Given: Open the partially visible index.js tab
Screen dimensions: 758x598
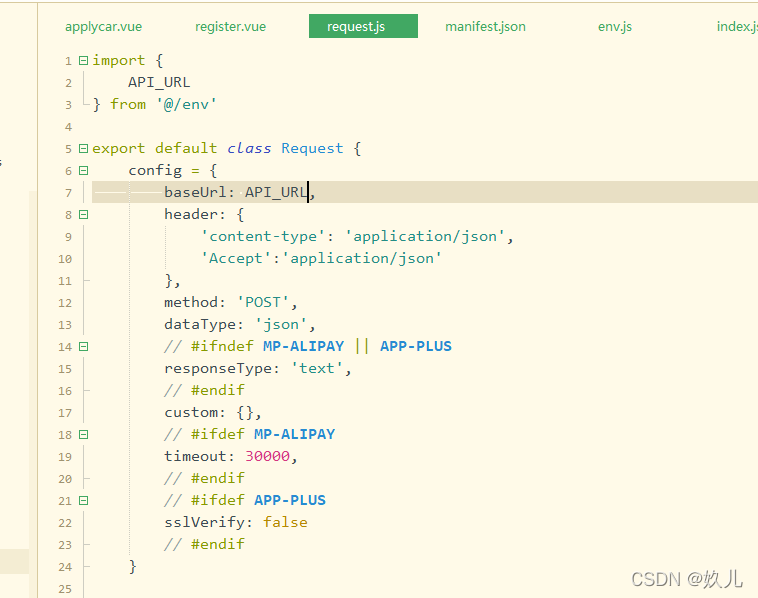Looking at the screenshot, I should pyautogui.click(x=736, y=27).
